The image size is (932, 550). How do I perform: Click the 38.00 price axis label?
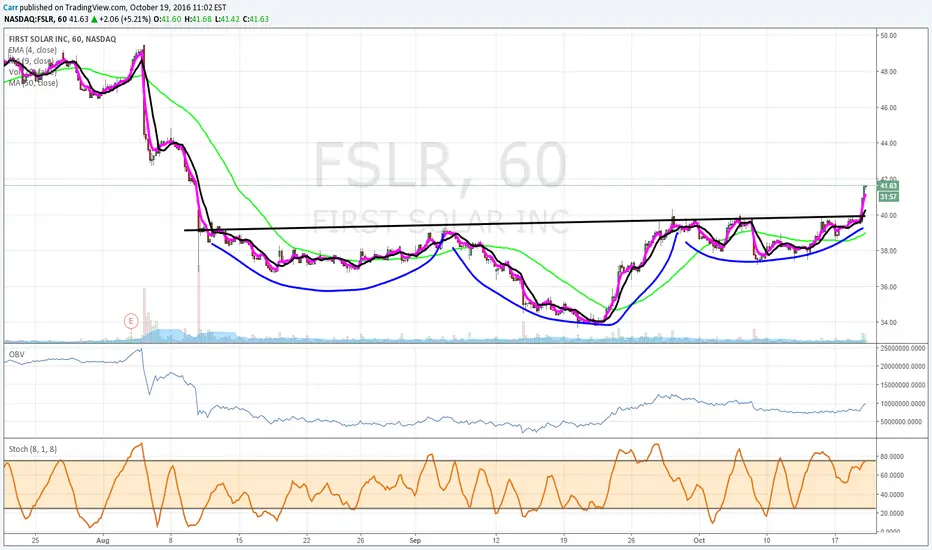[x=889, y=251]
